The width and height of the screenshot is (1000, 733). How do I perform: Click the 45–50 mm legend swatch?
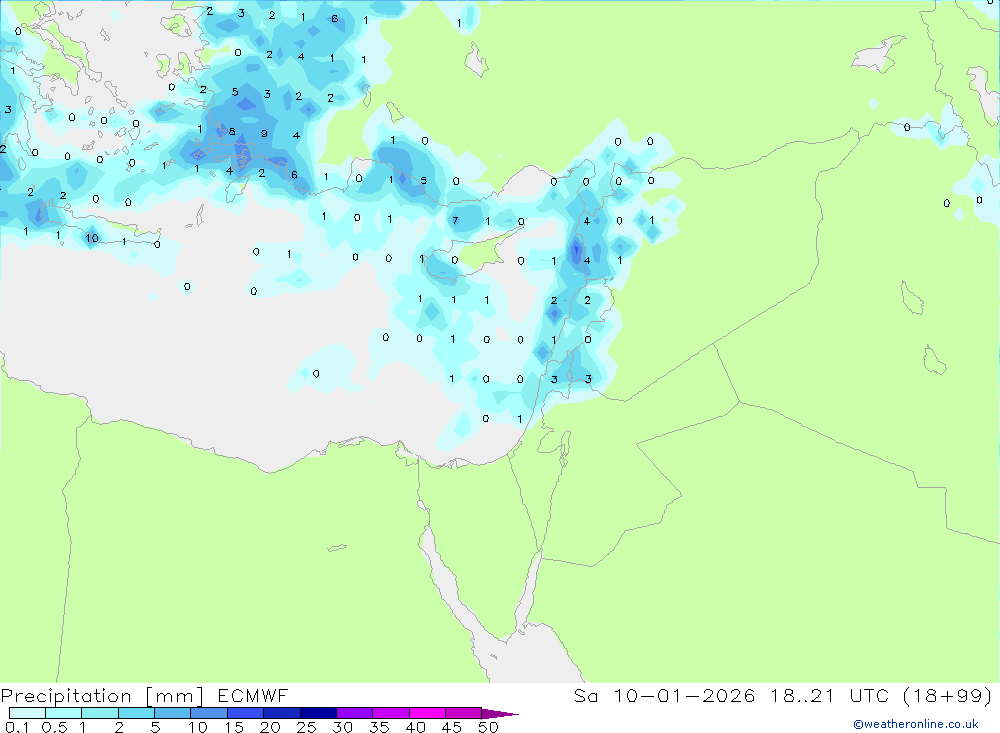(x=464, y=713)
